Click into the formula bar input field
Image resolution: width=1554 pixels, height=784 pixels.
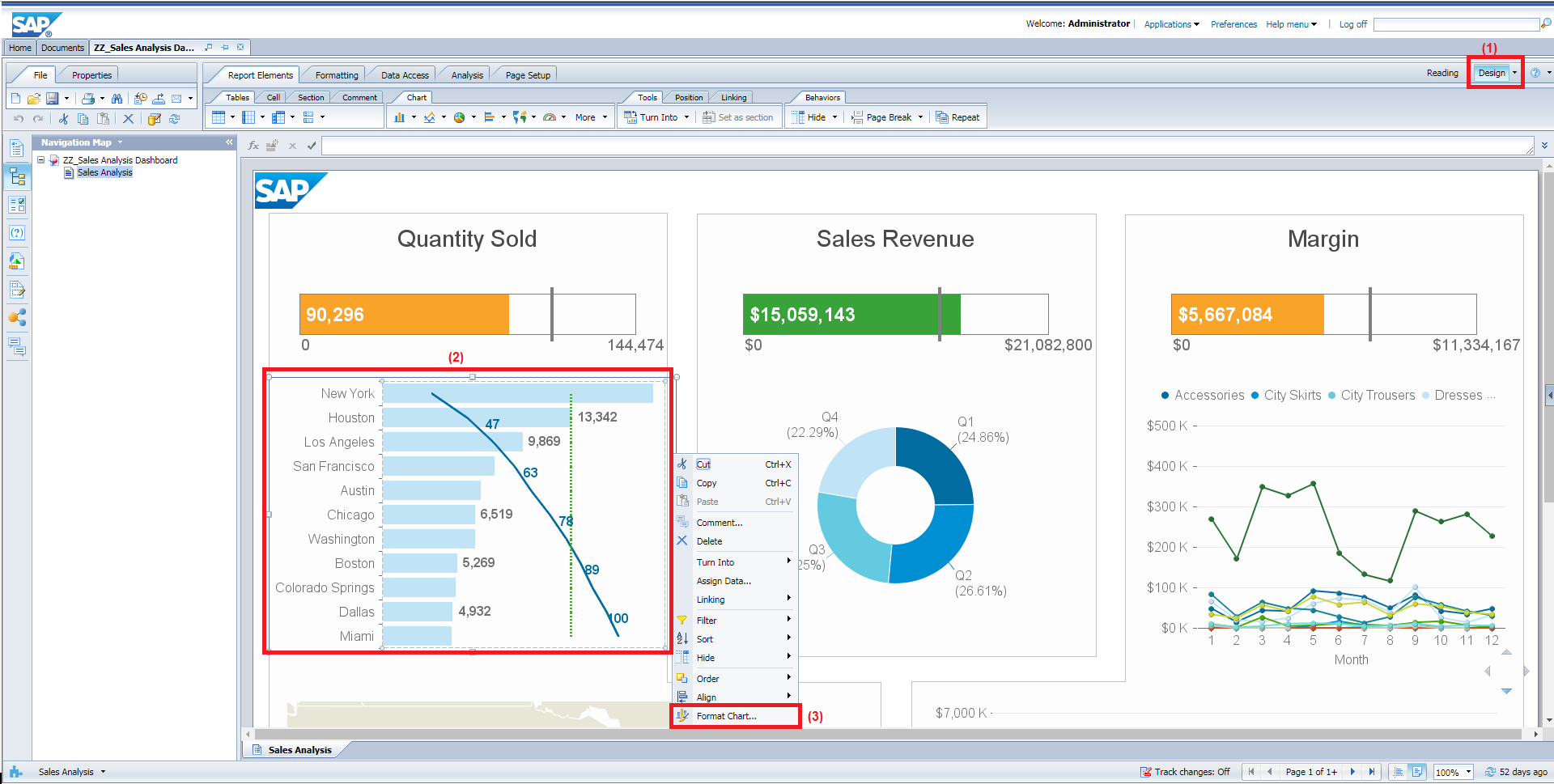pyautogui.click(x=928, y=146)
